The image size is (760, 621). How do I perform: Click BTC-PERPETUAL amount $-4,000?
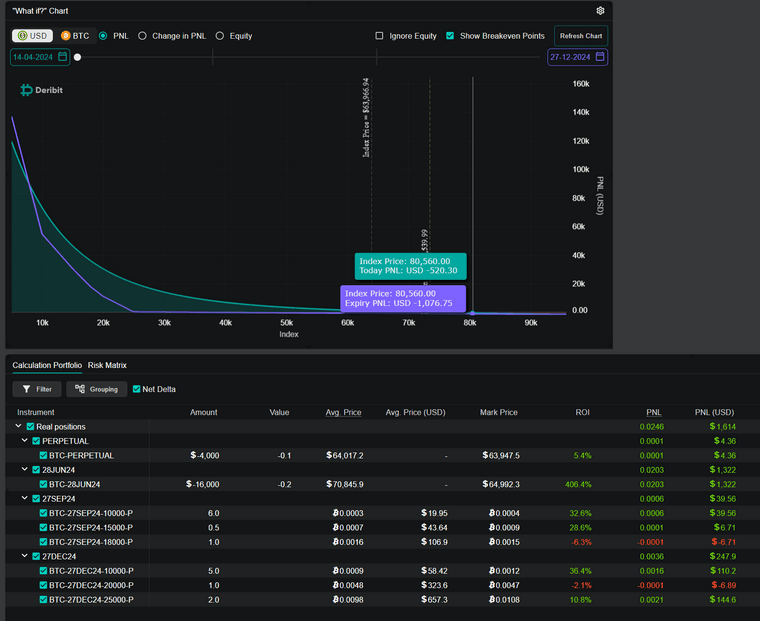205,455
